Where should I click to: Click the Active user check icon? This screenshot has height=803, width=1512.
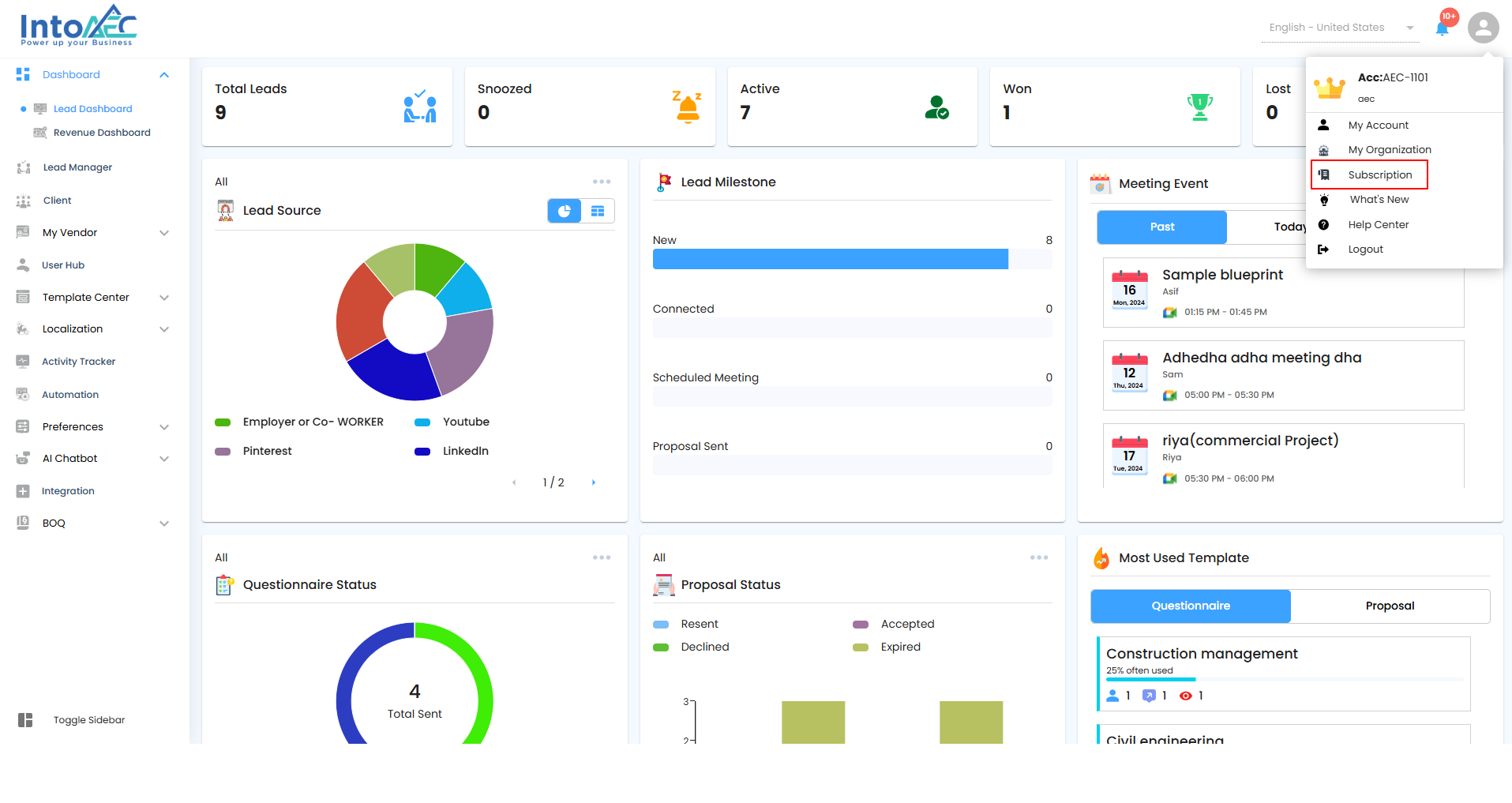point(936,107)
